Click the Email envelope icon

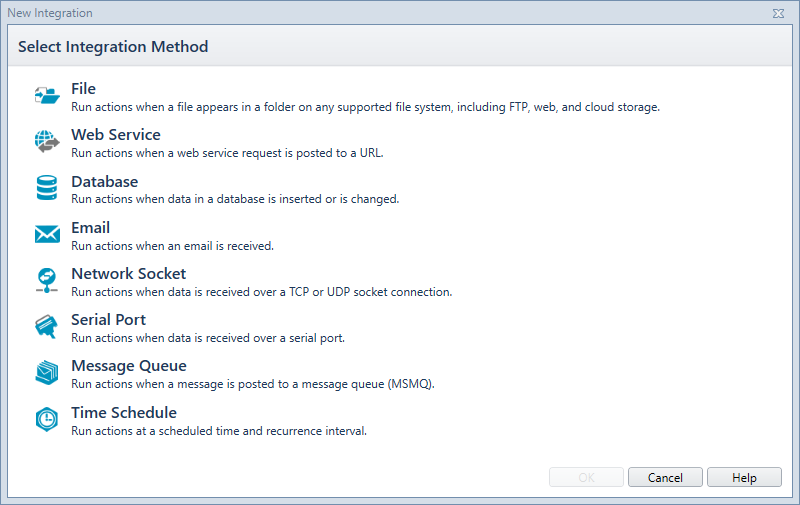47,234
